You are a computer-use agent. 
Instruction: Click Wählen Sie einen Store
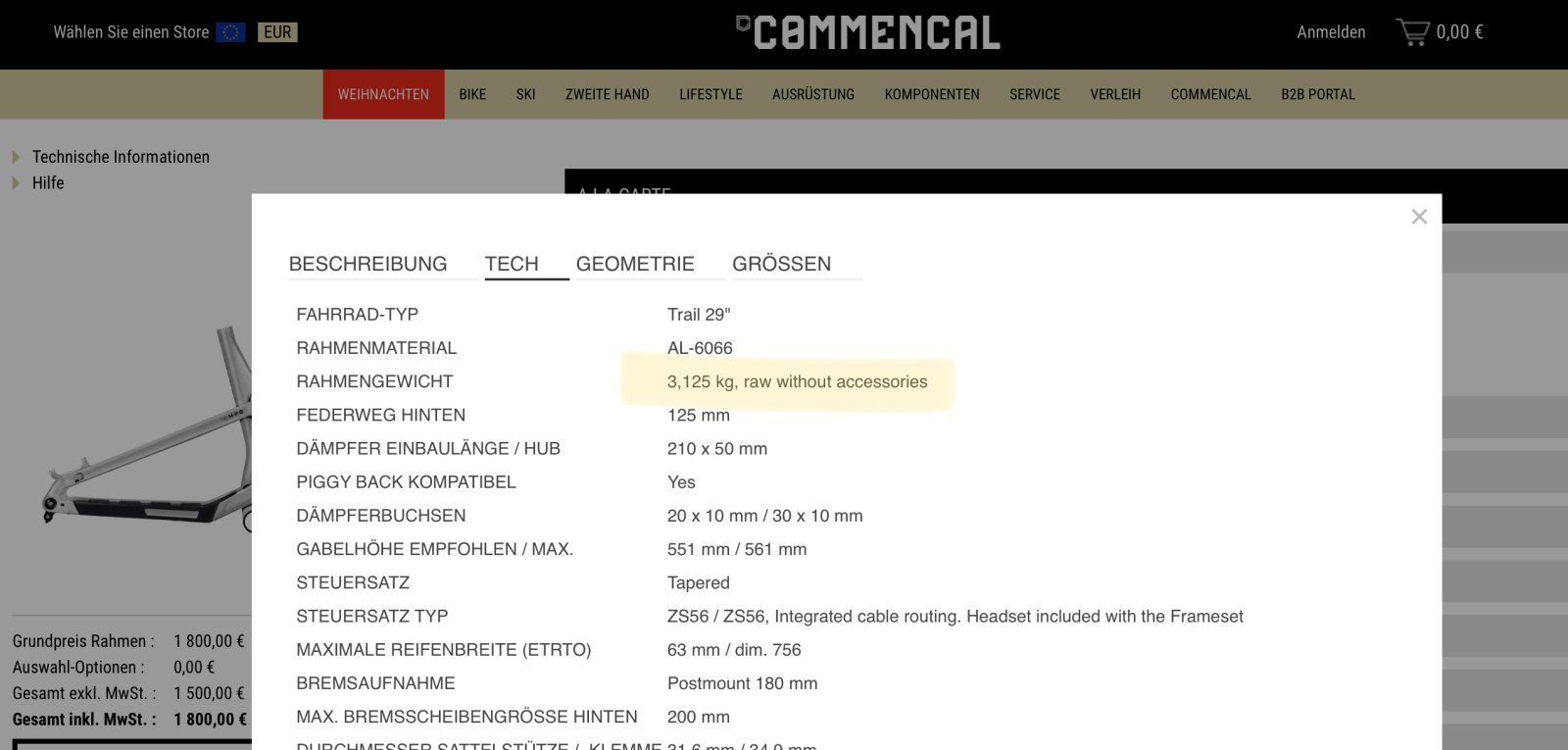click(x=131, y=32)
